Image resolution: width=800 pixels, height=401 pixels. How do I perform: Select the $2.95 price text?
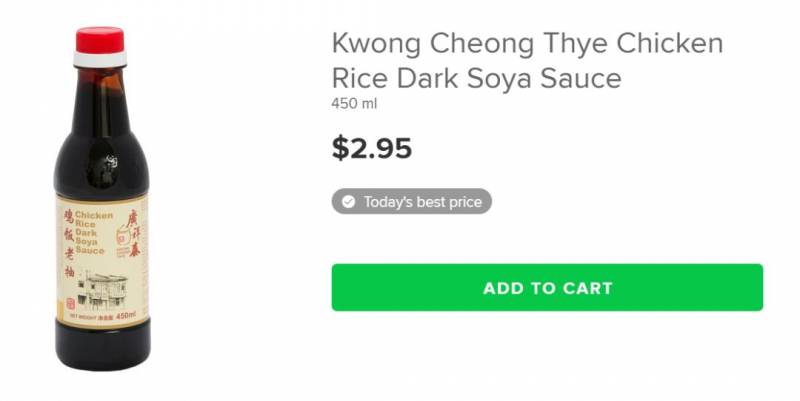(x=372, y=148)
